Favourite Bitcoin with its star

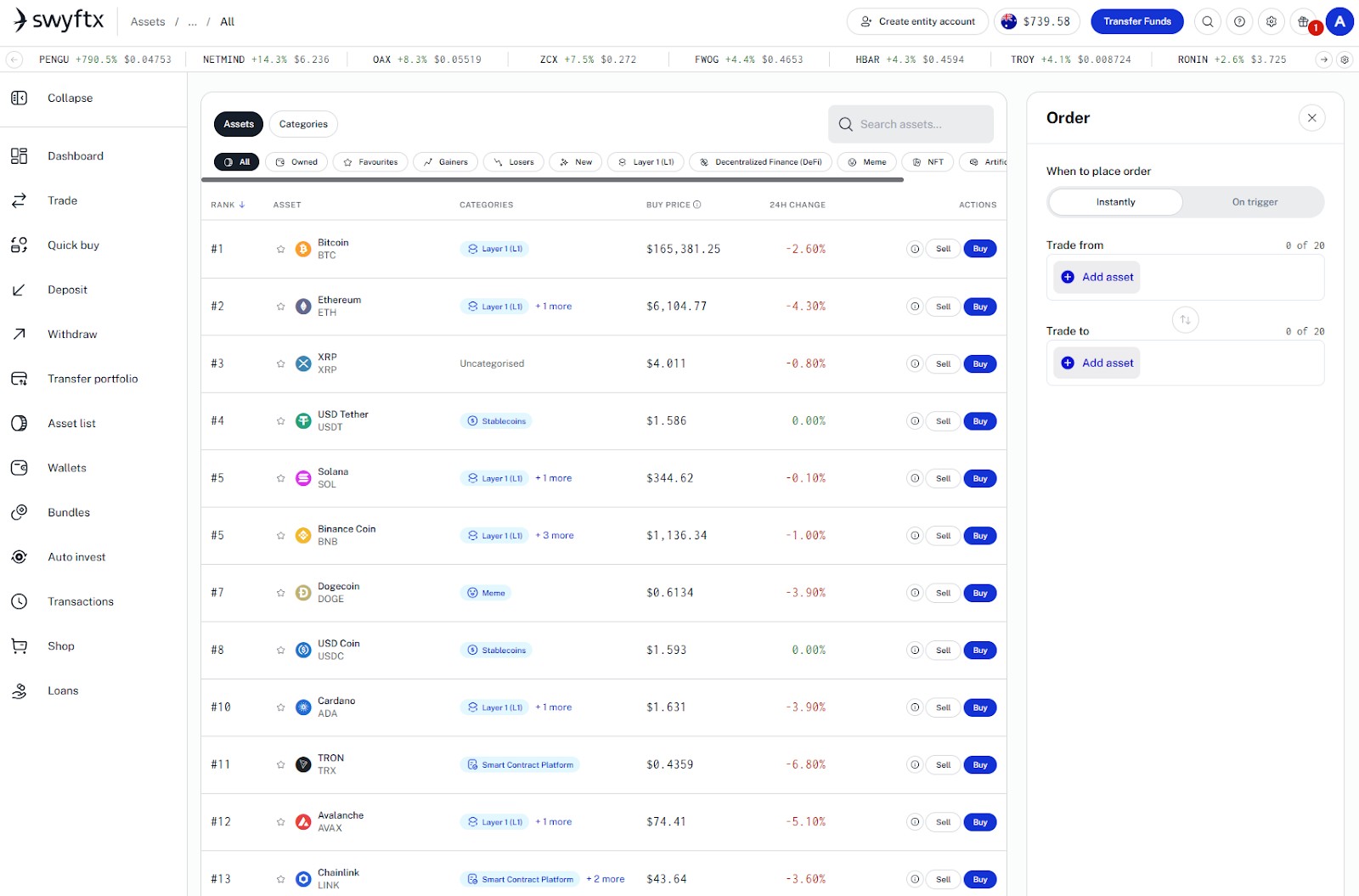point(281,250)
